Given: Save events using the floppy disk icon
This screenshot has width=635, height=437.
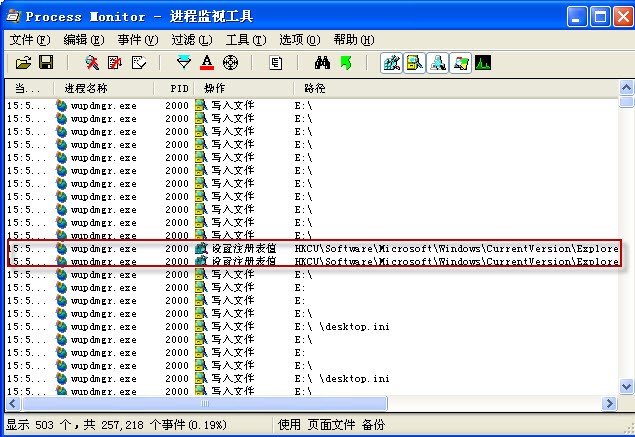Looking at the screenshot, I should (46, 63).
